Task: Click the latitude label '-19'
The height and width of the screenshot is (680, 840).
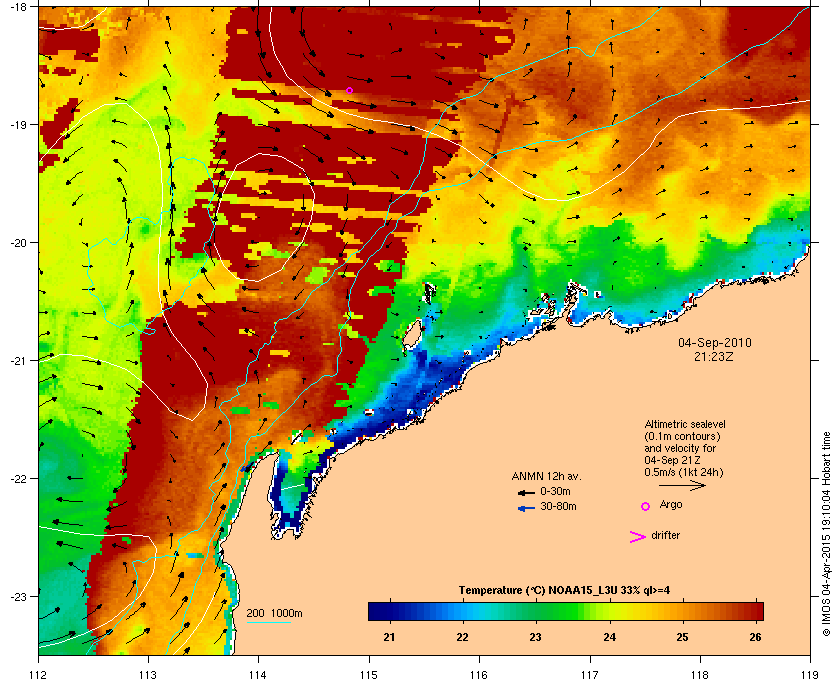Action: point(18,125)
